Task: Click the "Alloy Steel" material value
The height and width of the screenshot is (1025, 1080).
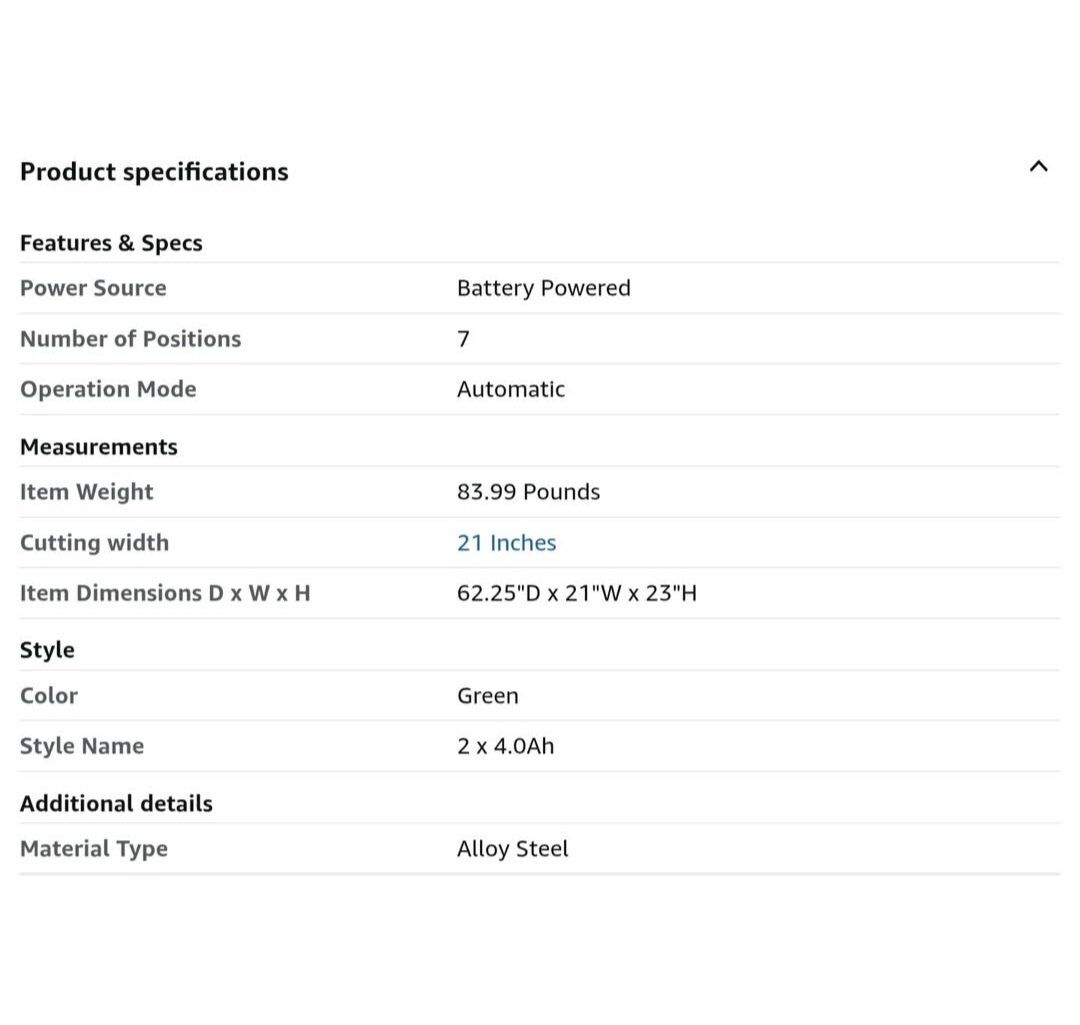Action: pyautogui.click(x=512, y=849)
